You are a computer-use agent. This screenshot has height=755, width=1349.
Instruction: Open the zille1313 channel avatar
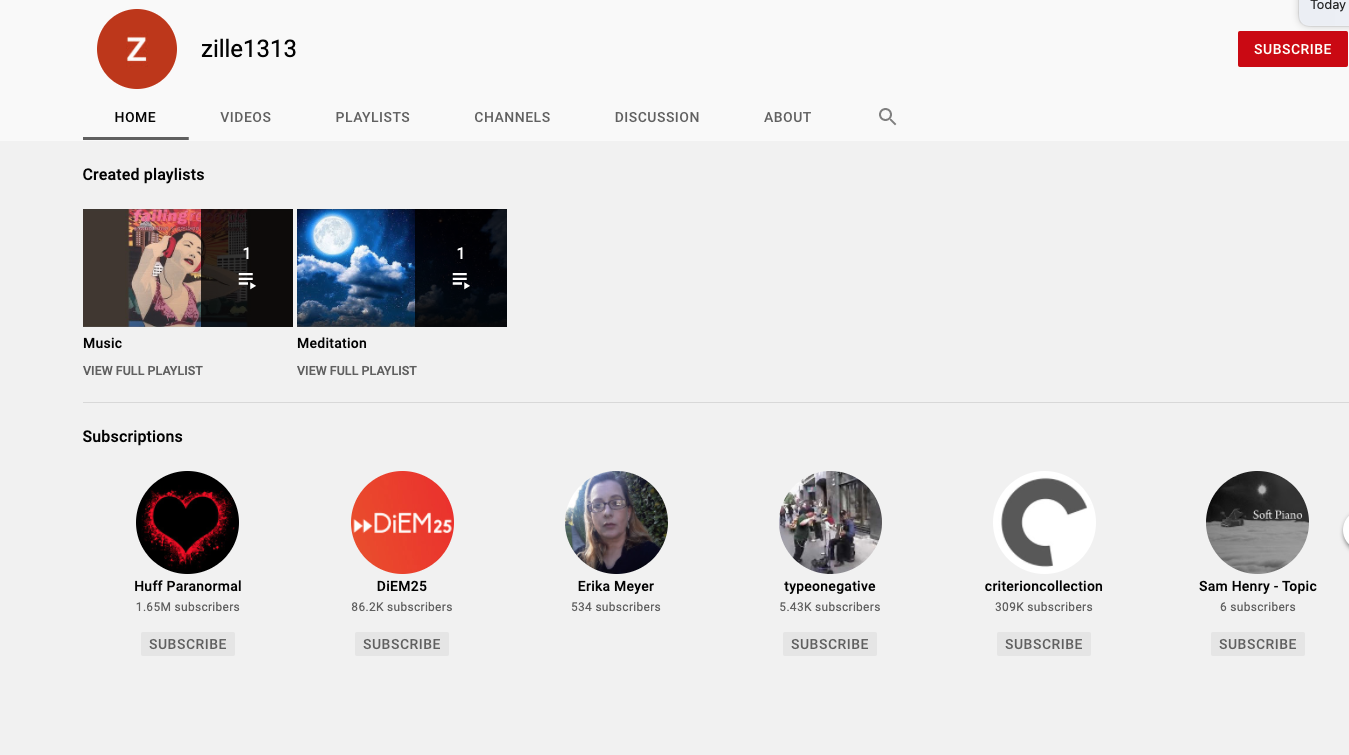click(137, 49)
